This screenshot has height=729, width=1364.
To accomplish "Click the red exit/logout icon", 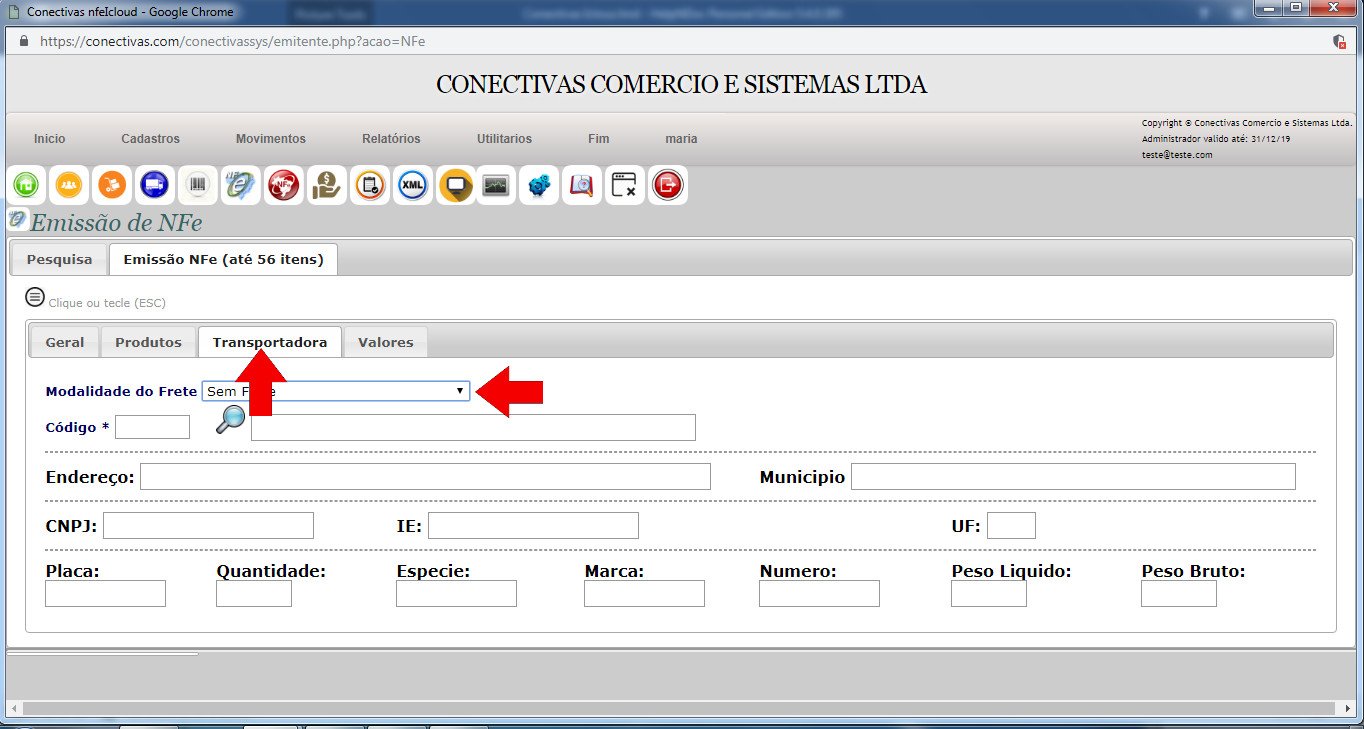I will [667, 185].
